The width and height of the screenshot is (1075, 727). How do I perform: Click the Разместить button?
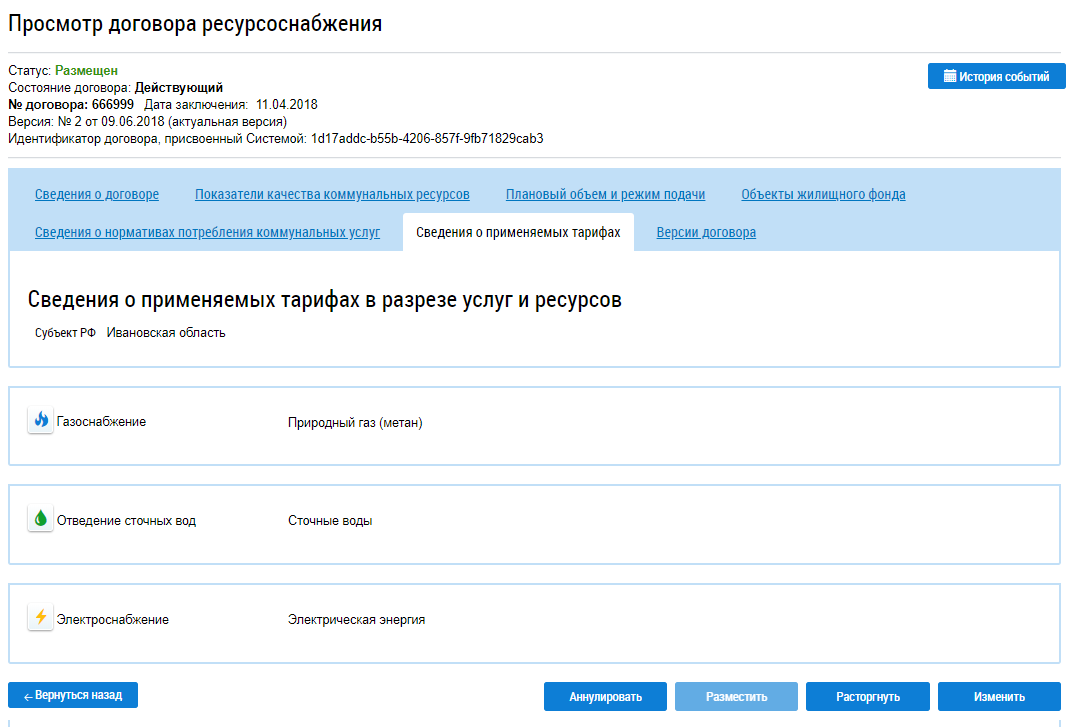736,697
